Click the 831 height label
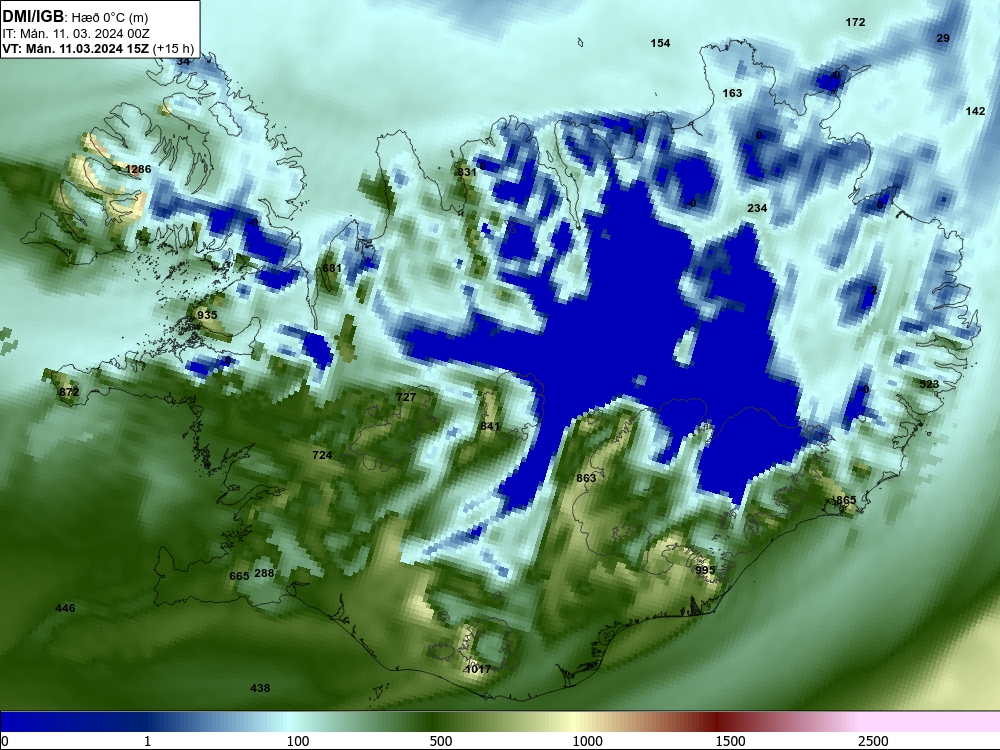This screenshot has width=1000, height=750. 467,172
